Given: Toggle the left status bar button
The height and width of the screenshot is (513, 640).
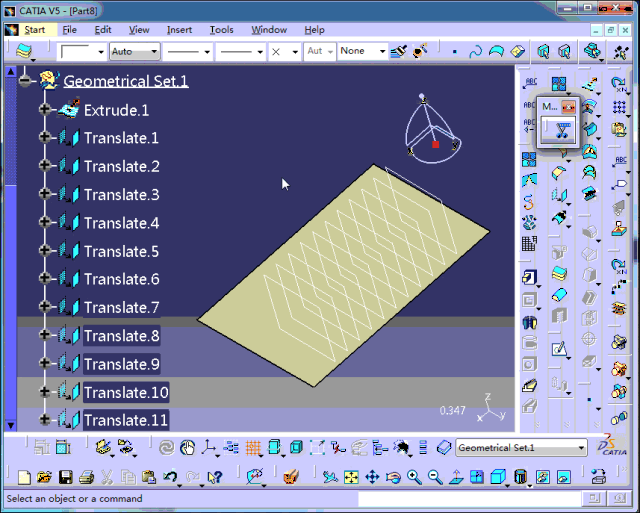Looking at the screenshot, I should [594, 498].
